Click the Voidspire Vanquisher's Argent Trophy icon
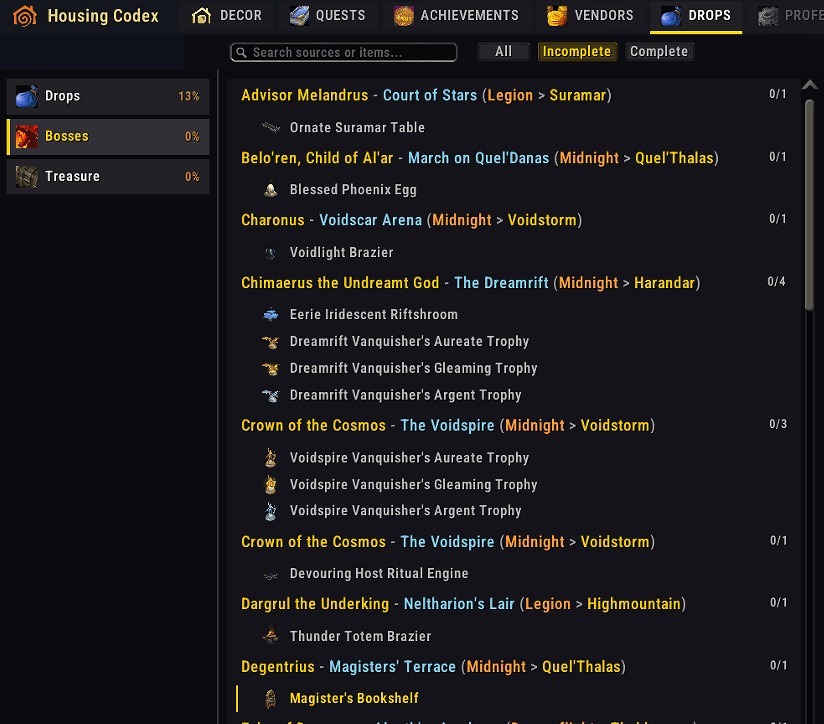 coord(271,511)
